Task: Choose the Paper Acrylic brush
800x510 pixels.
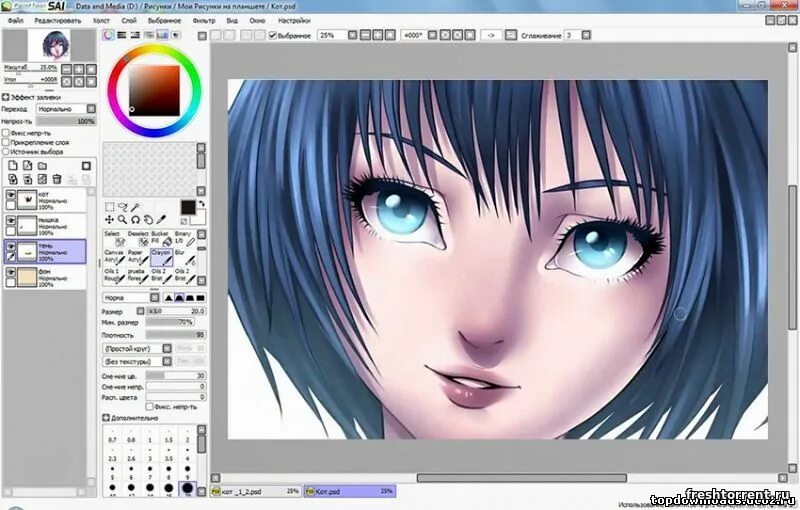Action: click(137, 258)
